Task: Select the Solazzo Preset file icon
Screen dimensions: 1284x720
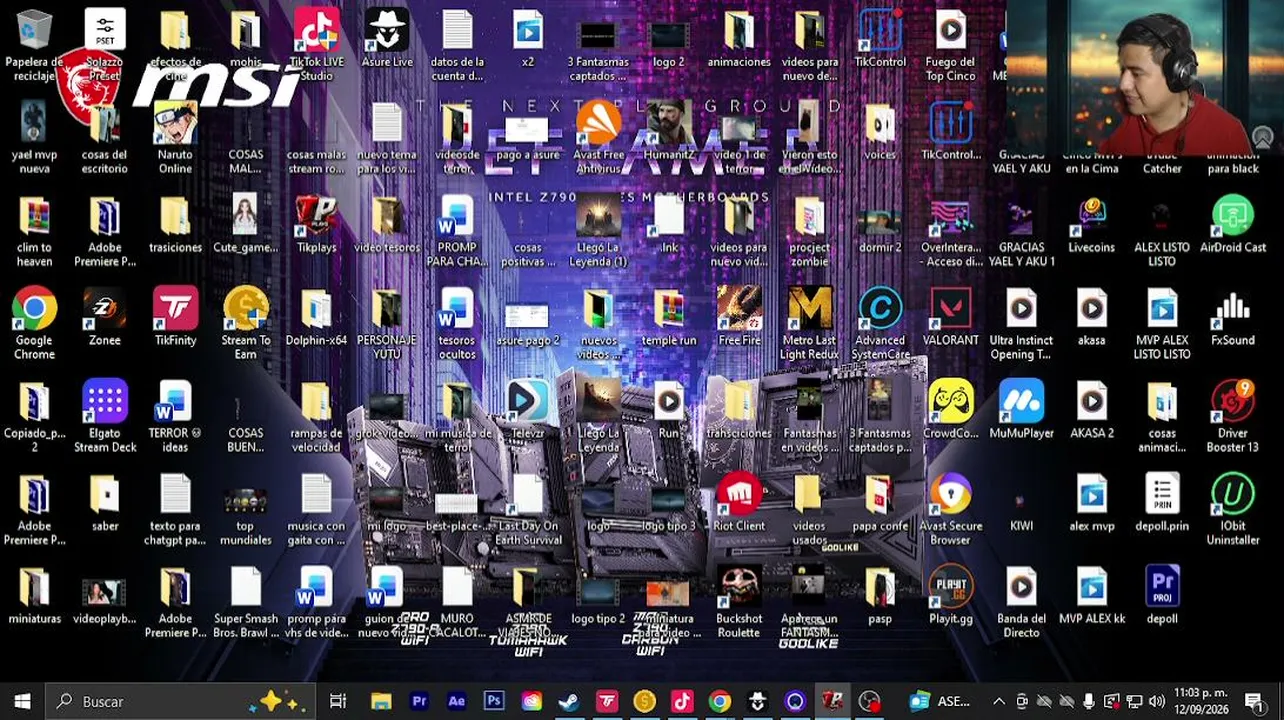Action: click(x=105, y=45)
